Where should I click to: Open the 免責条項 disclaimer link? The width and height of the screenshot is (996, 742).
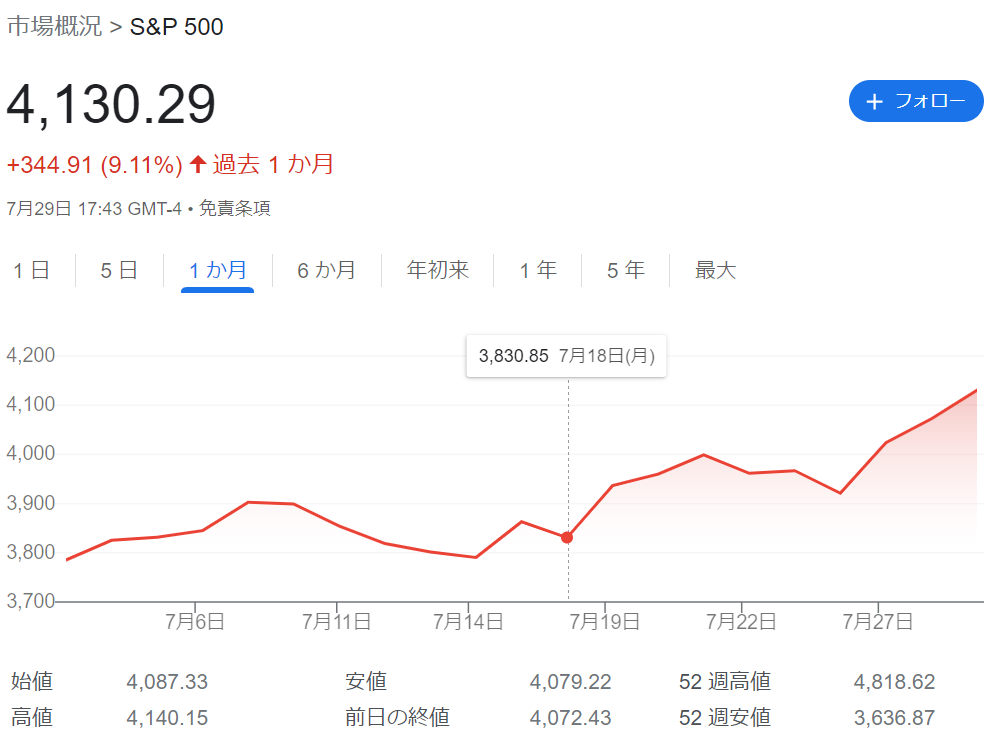pos(235,208)
